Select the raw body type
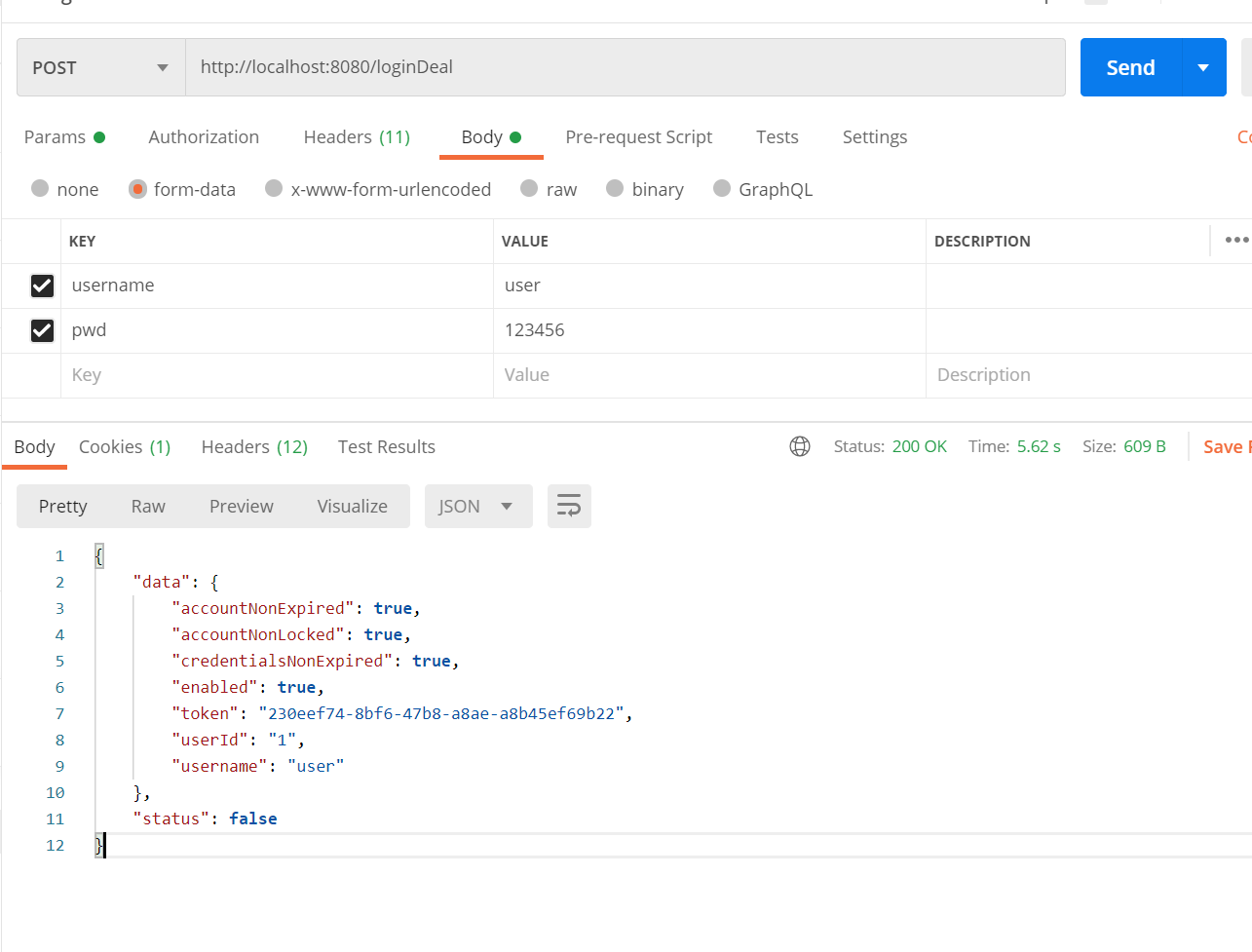This screenshot has width=1252, height=952. coord(549,189)
